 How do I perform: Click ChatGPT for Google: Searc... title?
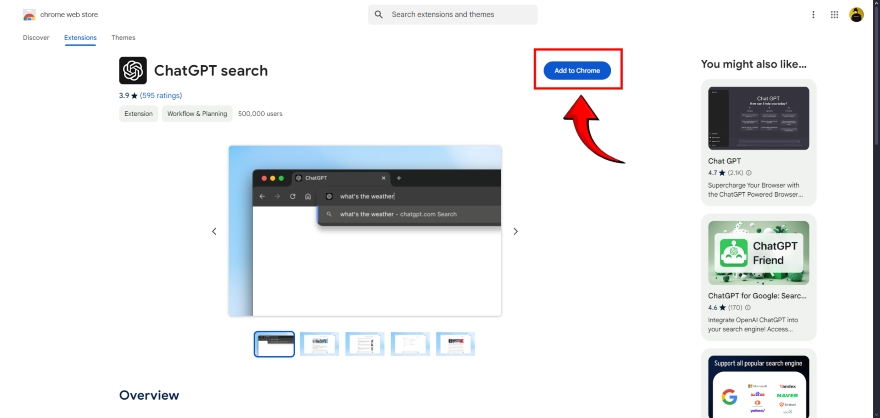click(757, 296)
